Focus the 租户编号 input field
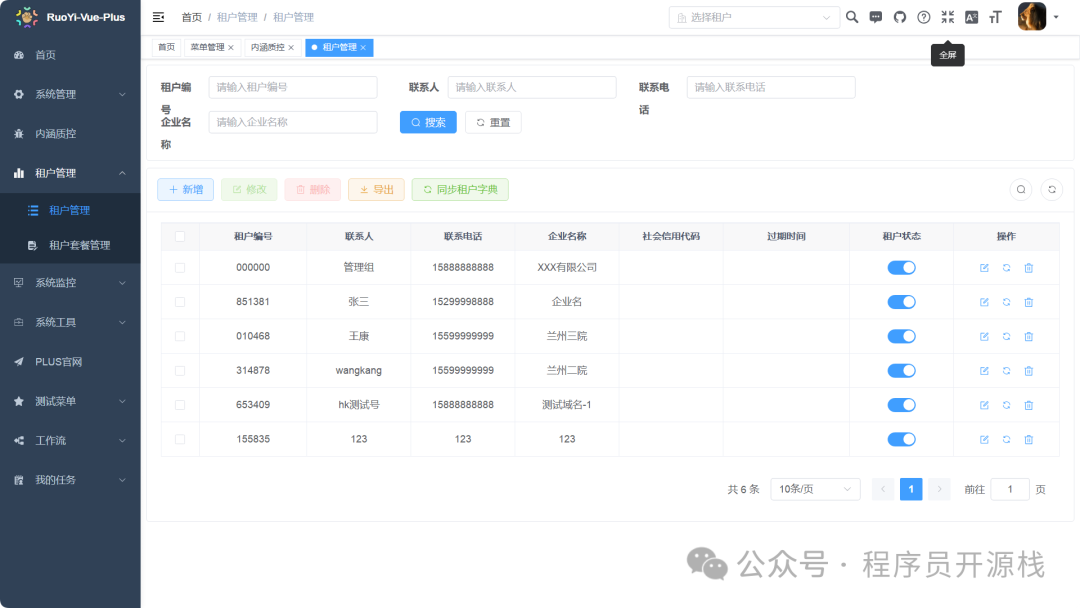The height and width of the screenshot is (608, 1080). coord(293,87)
